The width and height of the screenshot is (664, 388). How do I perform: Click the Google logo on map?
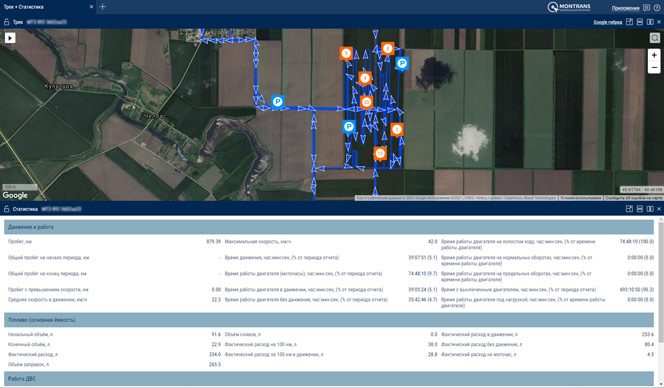[x=15, y=195]
